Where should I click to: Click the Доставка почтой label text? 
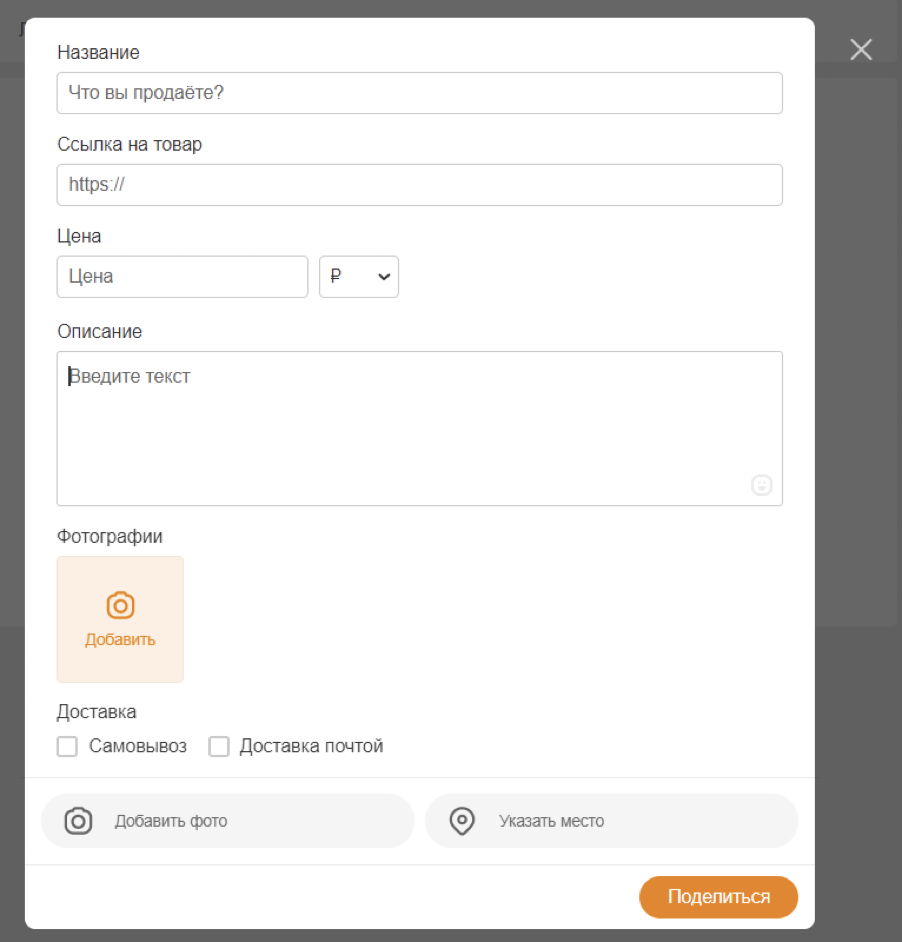click(311, 746)
